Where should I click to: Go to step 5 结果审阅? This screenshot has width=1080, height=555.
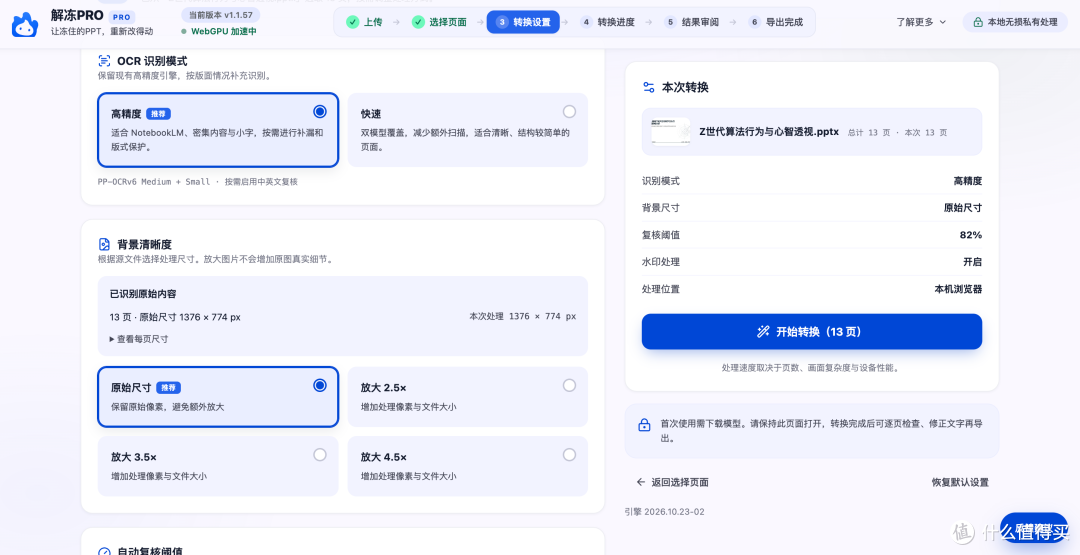click(692, 22)
